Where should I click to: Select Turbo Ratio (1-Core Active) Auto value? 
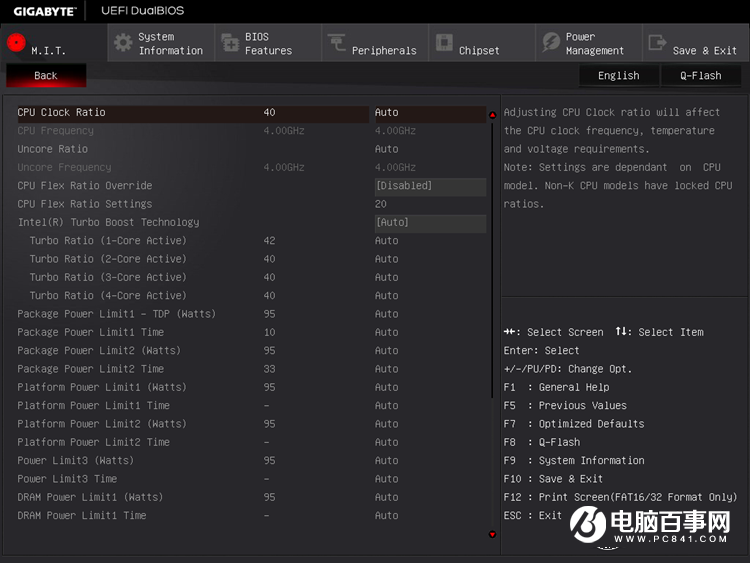[x=387, y=241]
